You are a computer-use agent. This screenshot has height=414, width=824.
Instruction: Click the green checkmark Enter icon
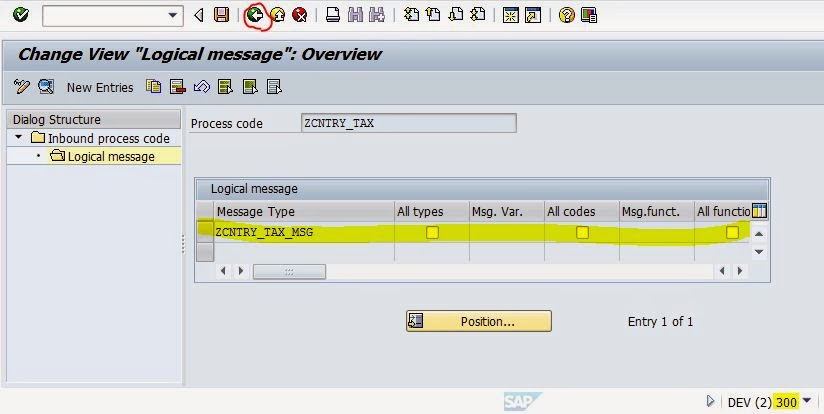[x=20, y=15]
